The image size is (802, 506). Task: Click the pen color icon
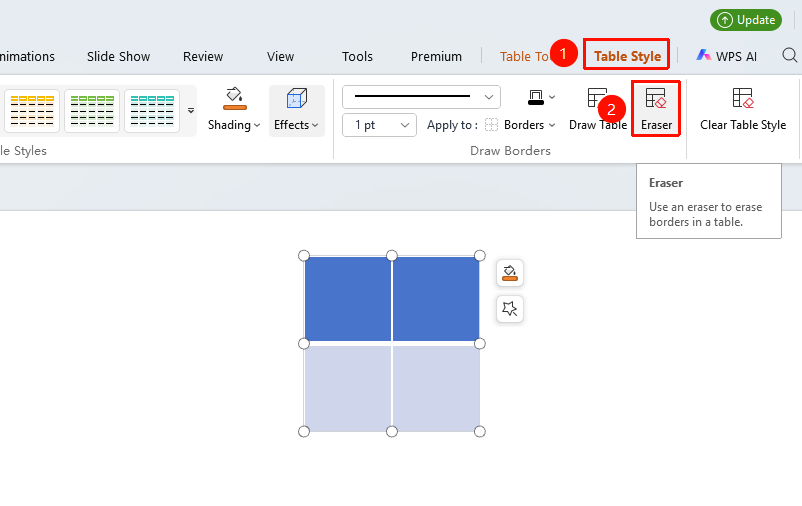coord(536,97)
